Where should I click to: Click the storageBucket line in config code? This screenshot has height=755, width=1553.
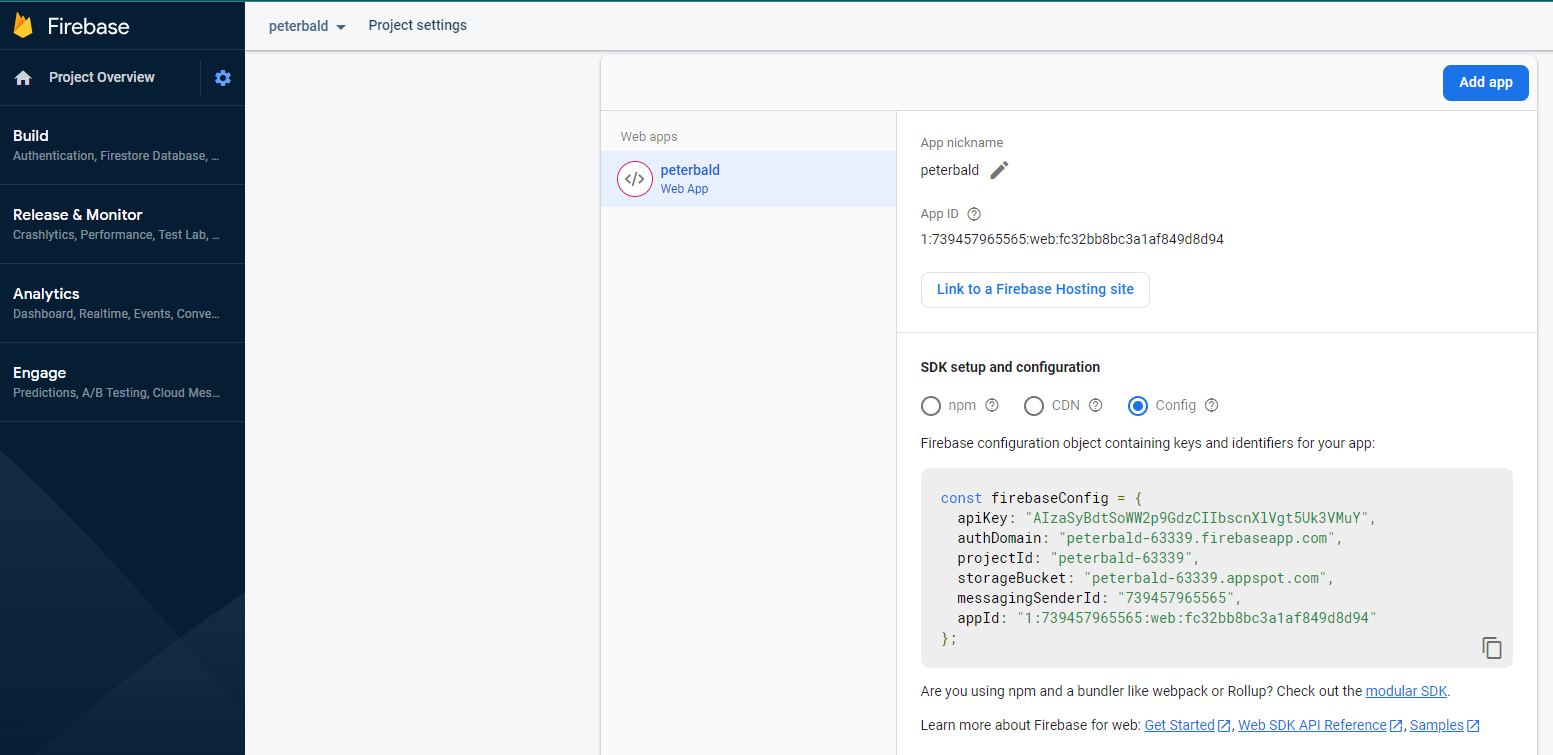tap(1146, 578)
